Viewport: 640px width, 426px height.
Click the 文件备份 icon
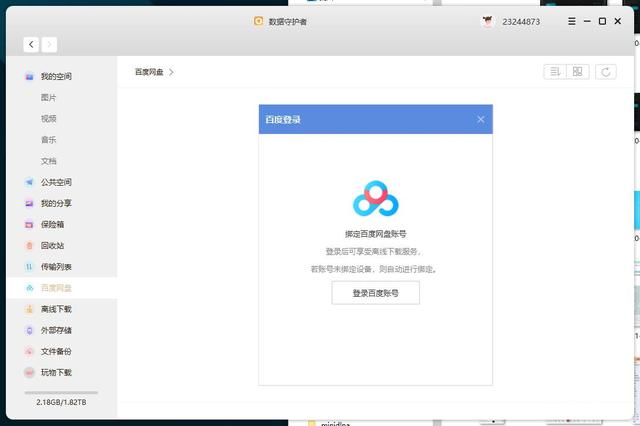pos(29,351)
